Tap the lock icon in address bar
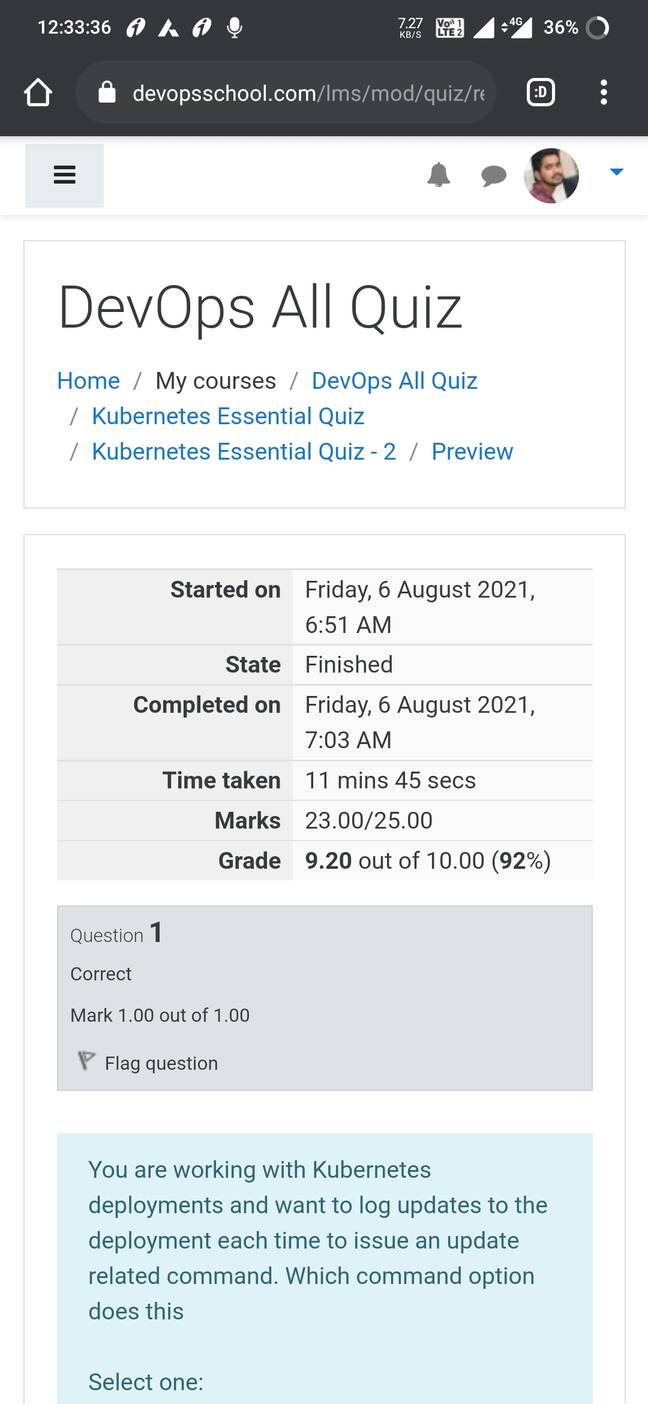Viewport: 648px width, 1404px height. point(107,93)
